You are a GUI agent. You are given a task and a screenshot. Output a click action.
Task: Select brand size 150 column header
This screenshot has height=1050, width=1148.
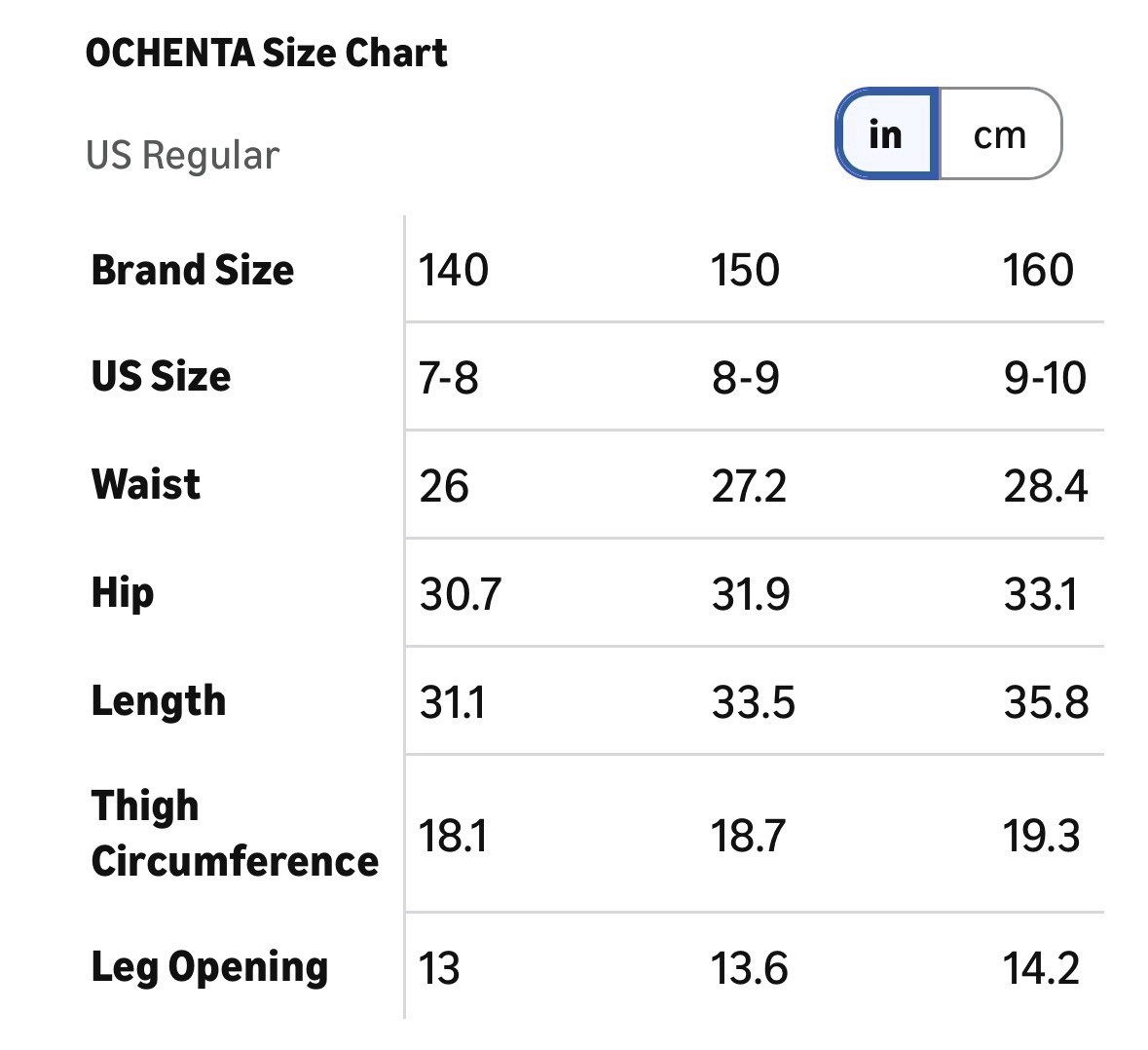tap(745, 270)
